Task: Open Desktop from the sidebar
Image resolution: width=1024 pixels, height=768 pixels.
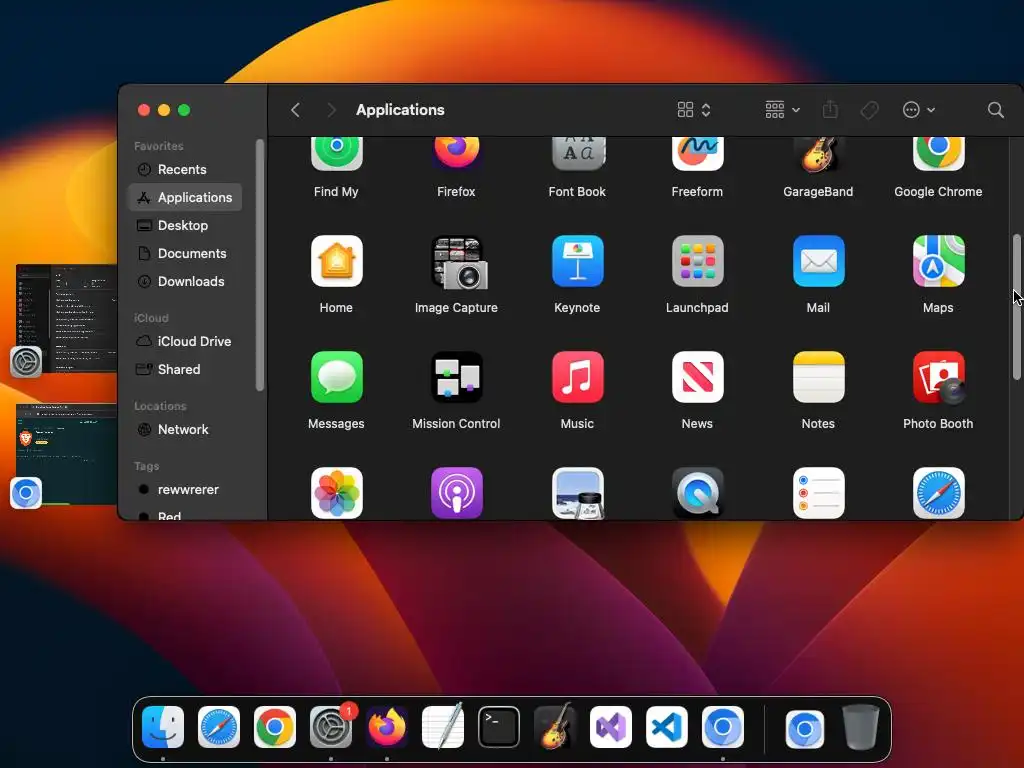Action: click(185, 225)
